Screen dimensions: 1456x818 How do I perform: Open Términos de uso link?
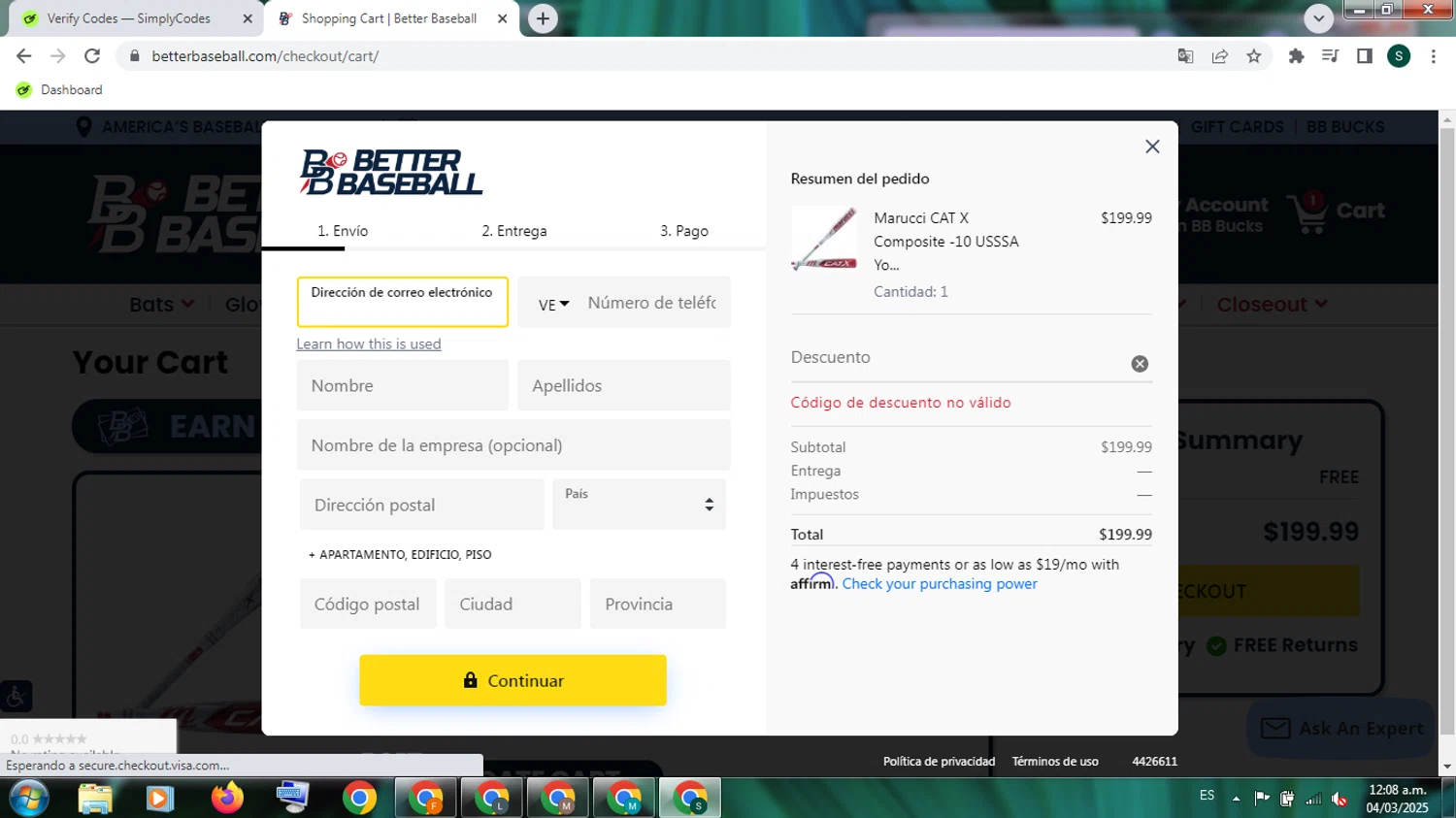1055,761
